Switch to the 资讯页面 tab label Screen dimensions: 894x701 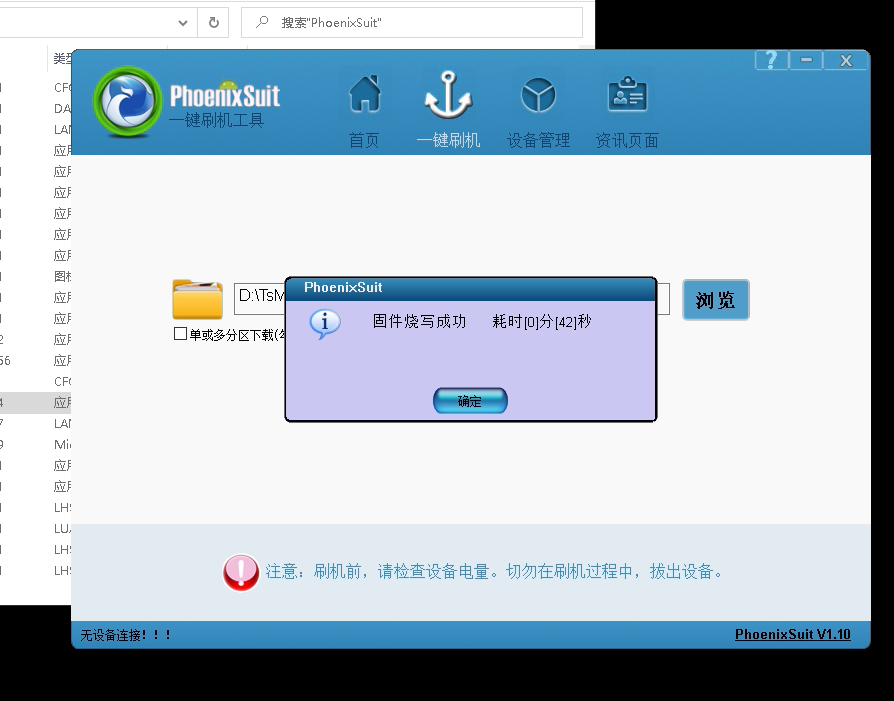click(x=627, y=140)
